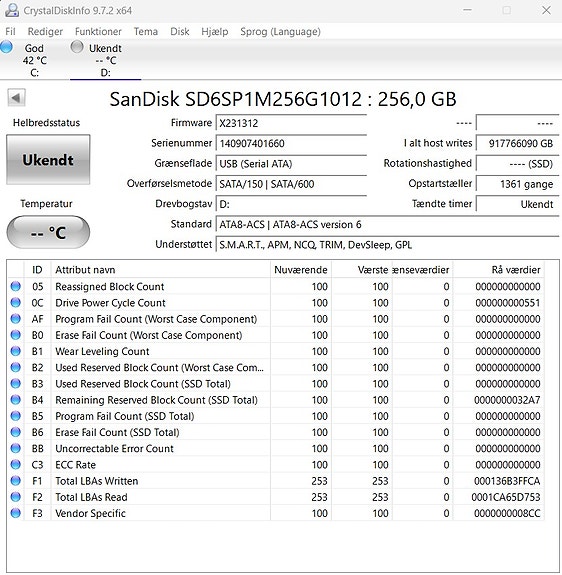Click the status dot beside ECC Rate
562x575 pixels.
coord(15,464)
